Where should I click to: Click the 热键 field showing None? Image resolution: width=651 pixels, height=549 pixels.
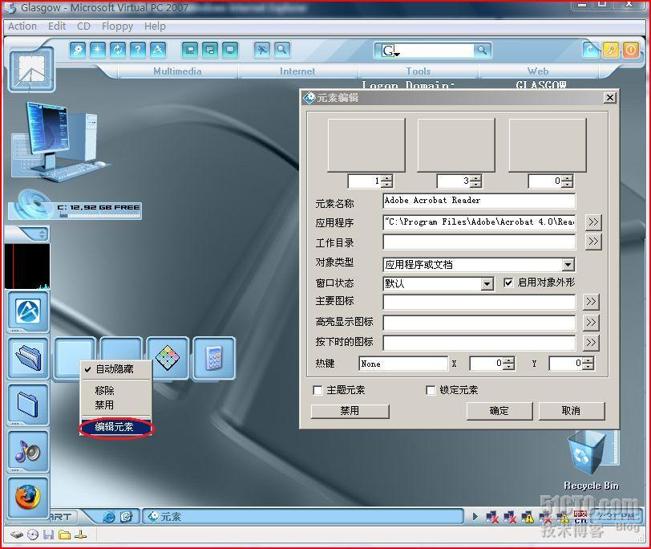point(403,364)
